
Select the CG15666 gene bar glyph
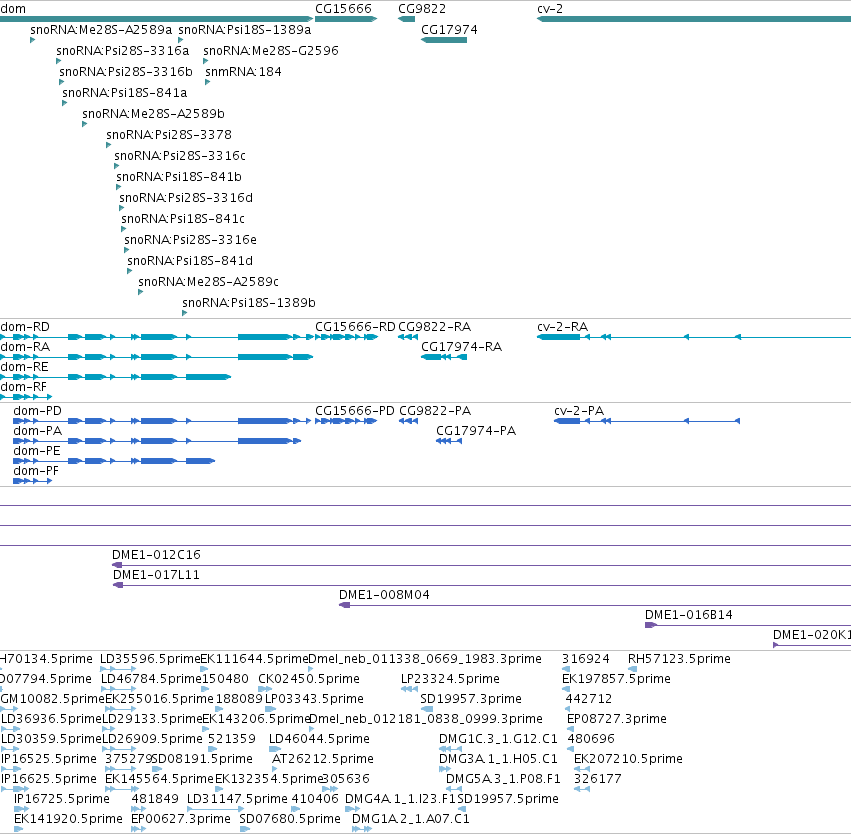[346, 19]
